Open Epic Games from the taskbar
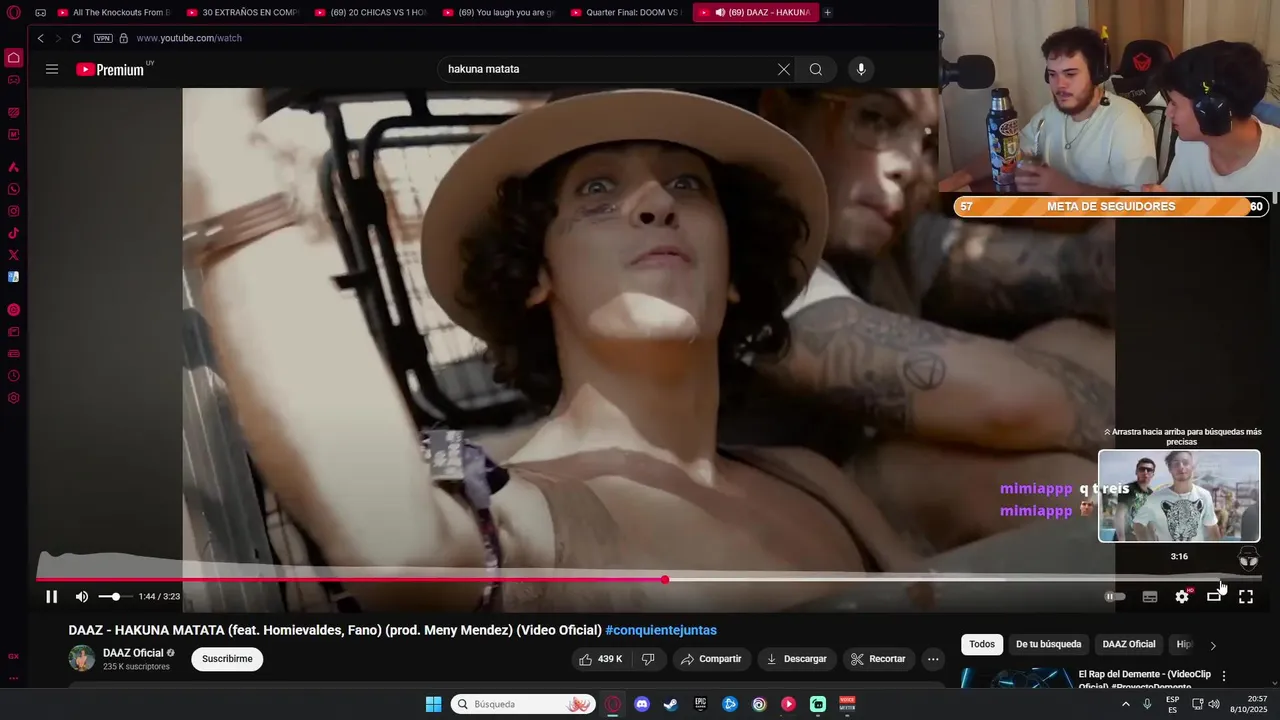1280x720 pixels. click(701, 704)
